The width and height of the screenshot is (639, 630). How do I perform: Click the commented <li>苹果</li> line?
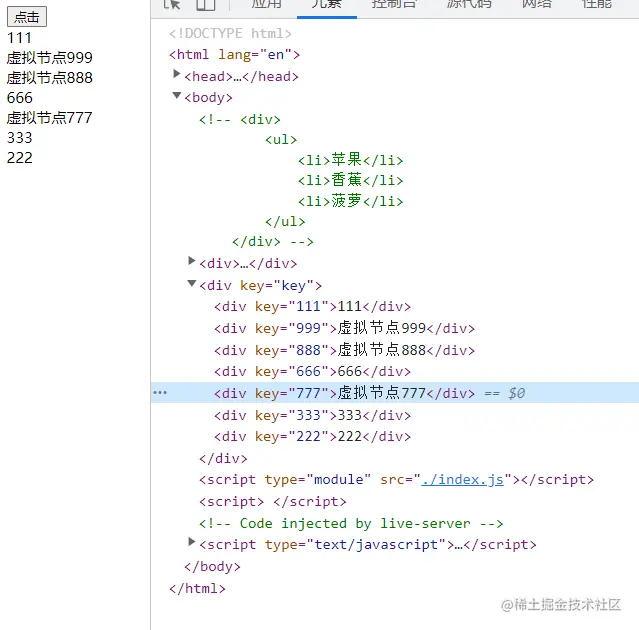coord(350,160)
